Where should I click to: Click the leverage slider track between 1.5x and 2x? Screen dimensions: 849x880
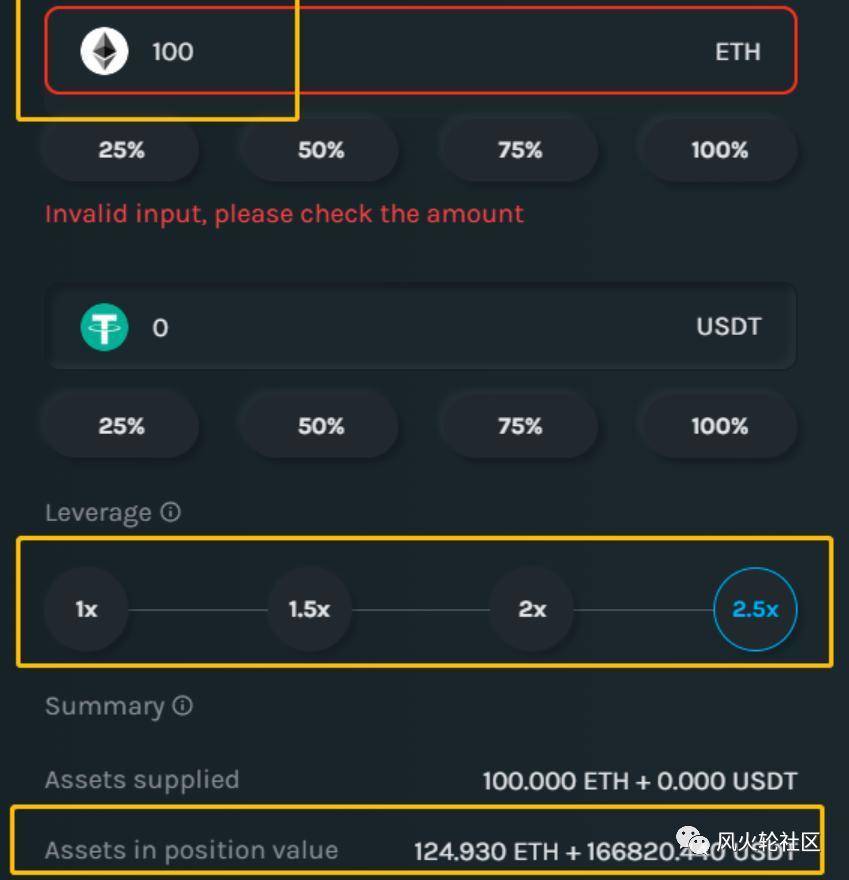tap(420, 609)
